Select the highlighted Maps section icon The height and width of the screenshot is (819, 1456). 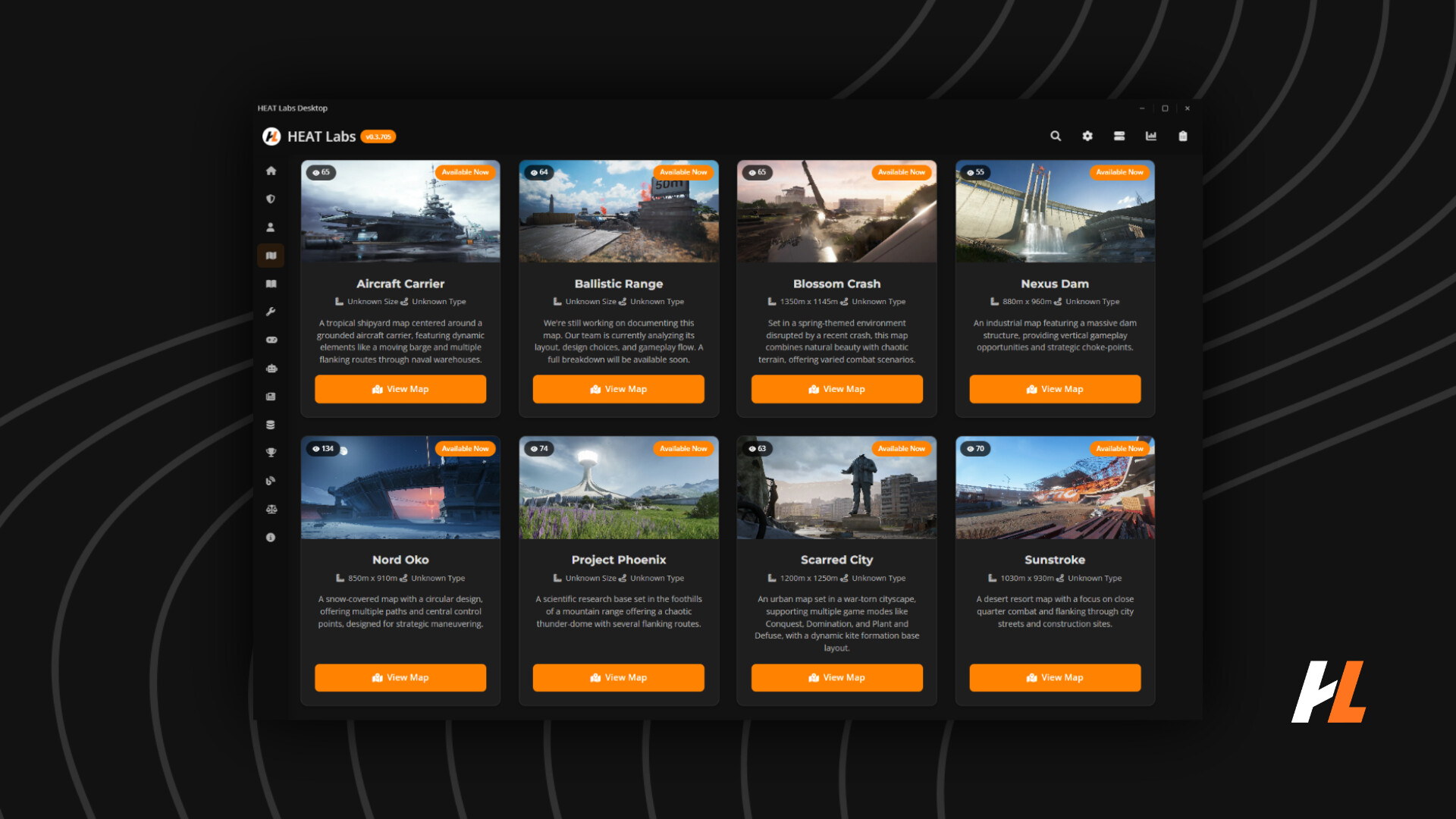click(271, 256)
